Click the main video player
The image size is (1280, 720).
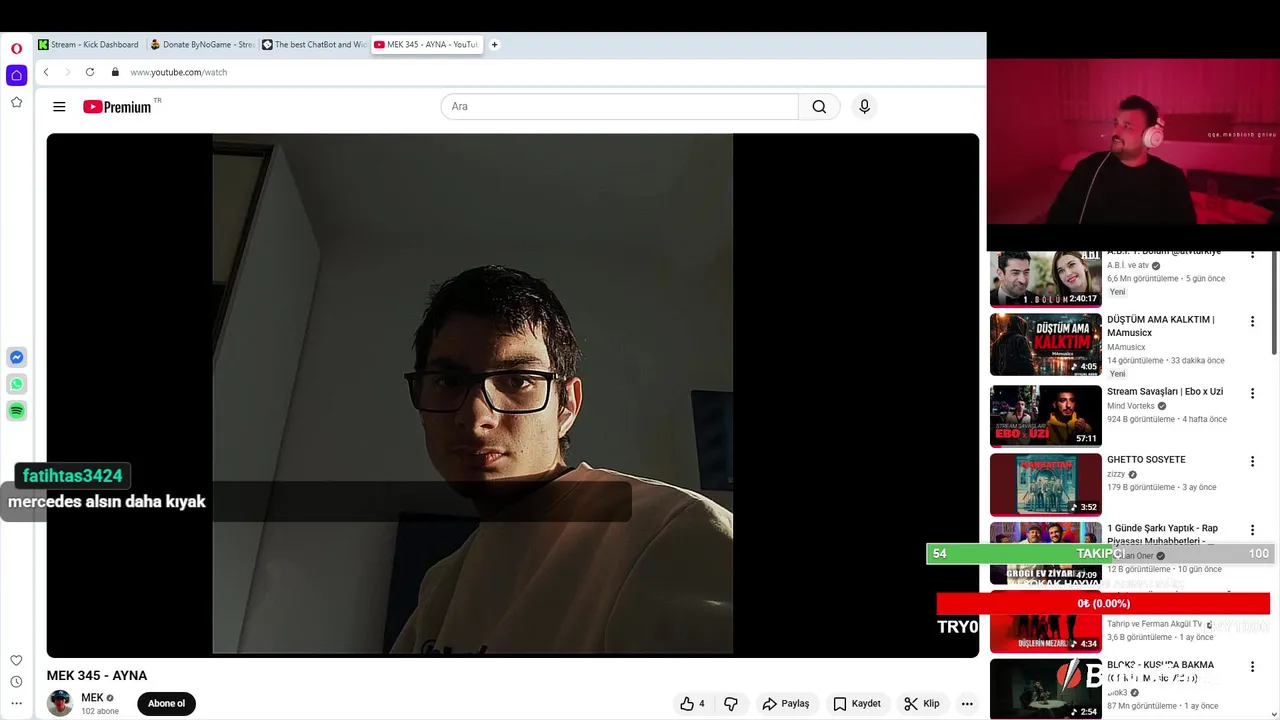coord(512,395)
